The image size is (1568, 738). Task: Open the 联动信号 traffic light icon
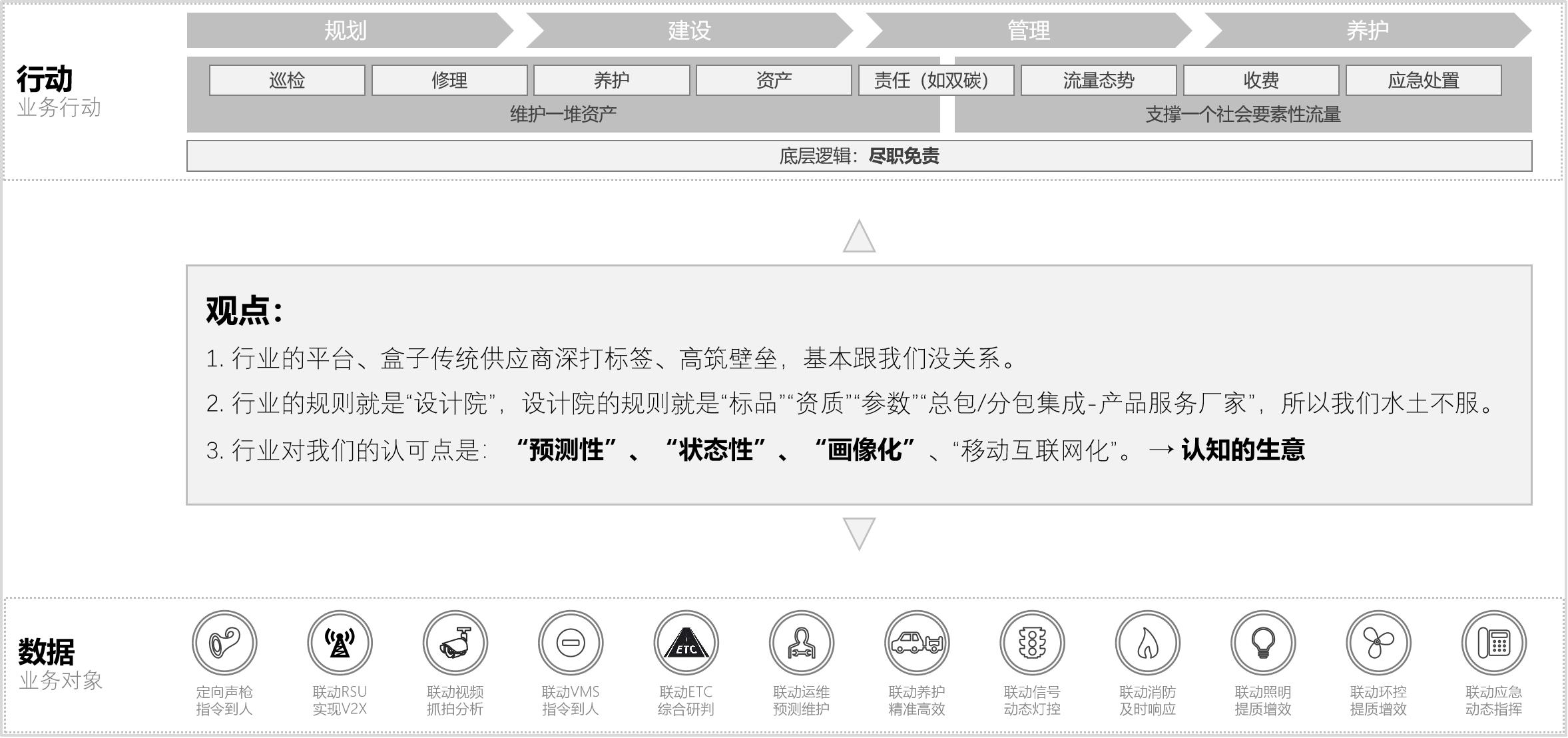[1032, 643]
